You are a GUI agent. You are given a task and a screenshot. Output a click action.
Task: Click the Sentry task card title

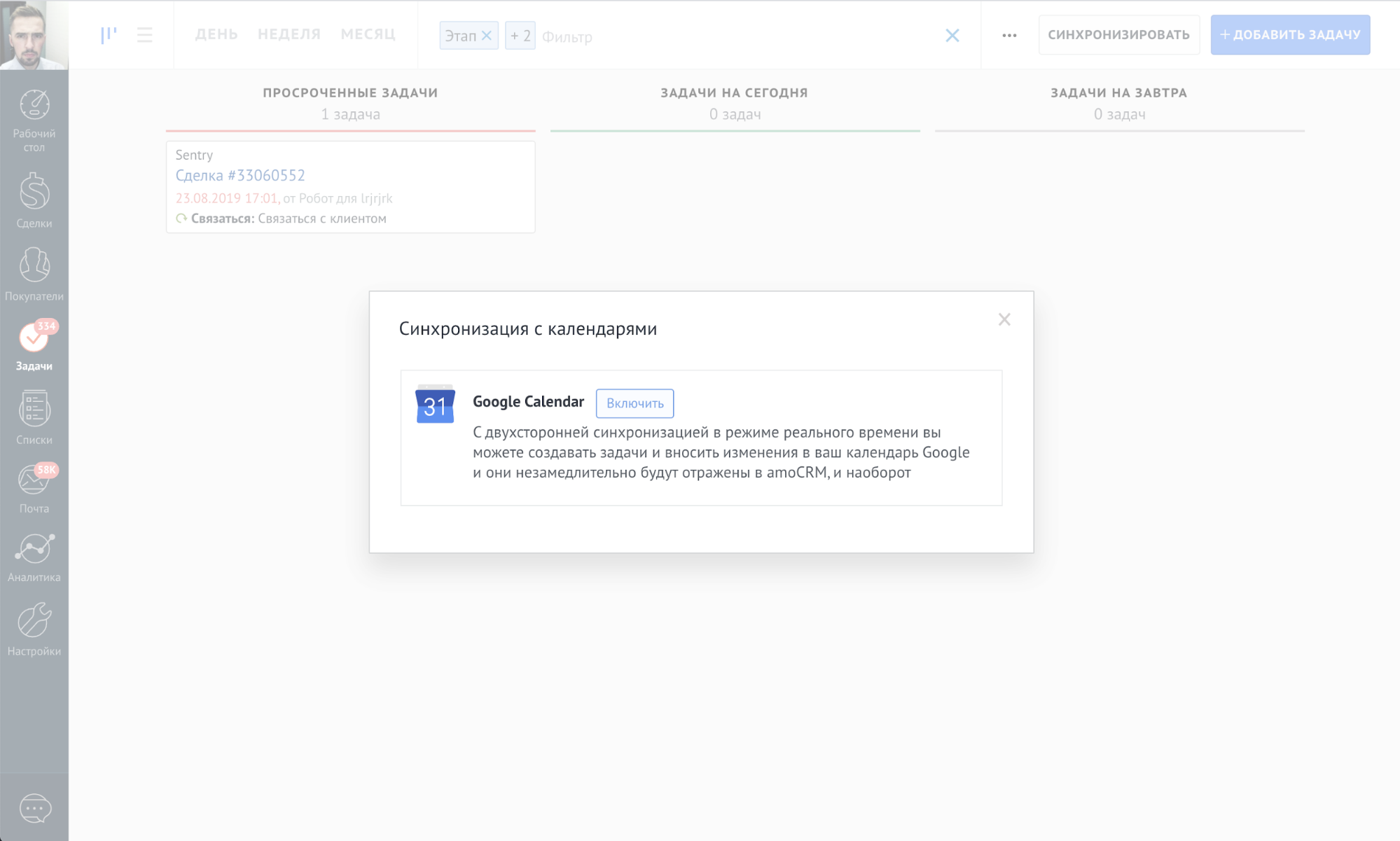[x=194, y=155]
